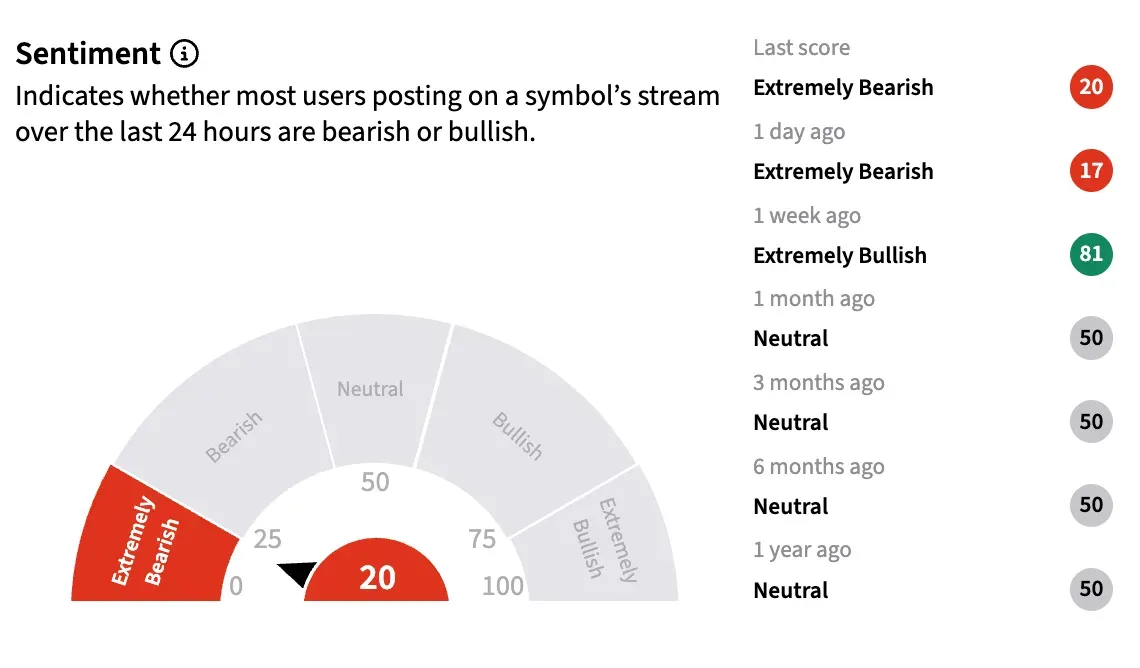Select the Neutral gauge segment

click(x=371, y=388)
